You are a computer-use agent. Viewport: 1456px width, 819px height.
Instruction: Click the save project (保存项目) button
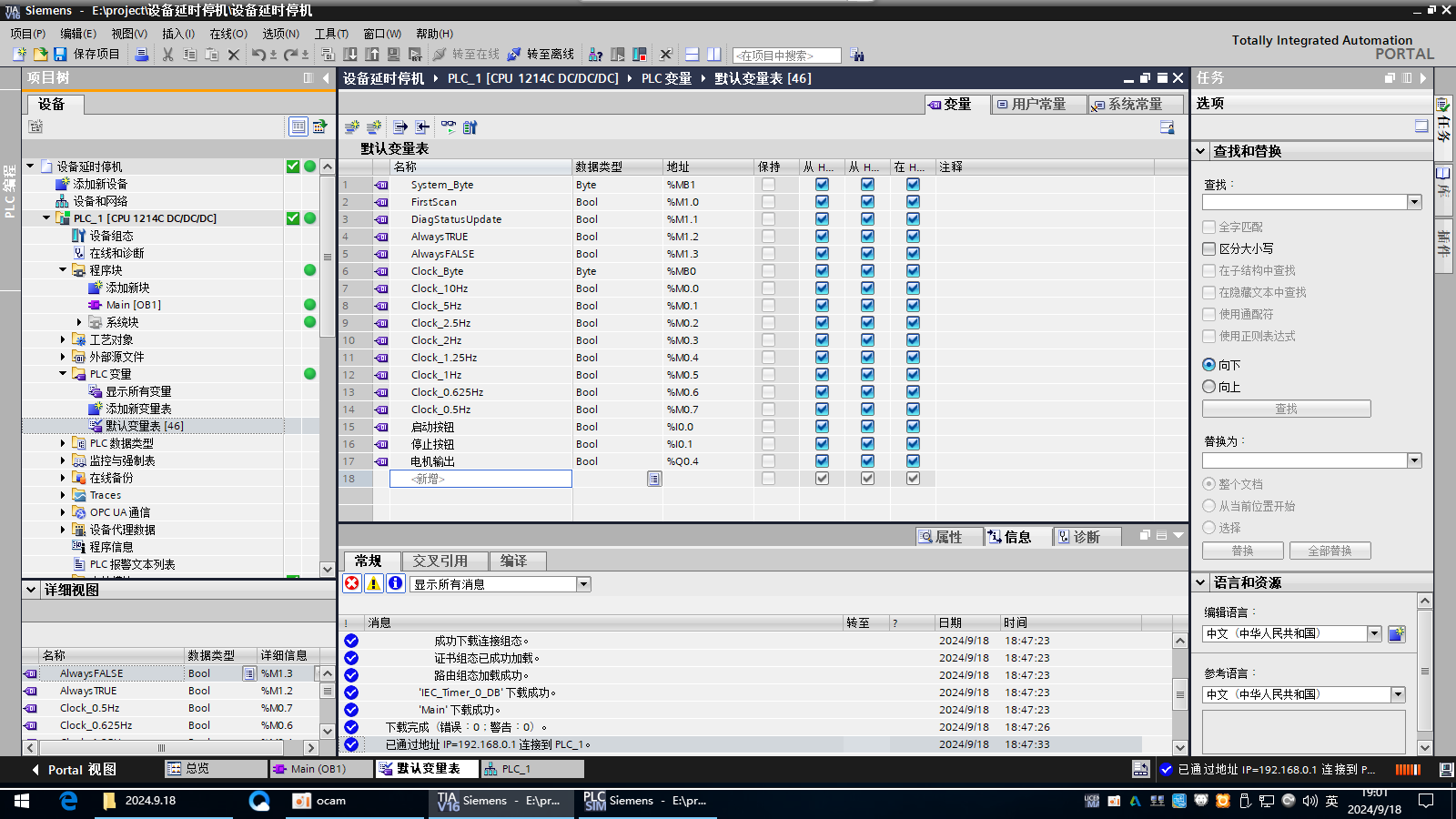(86, 55)
